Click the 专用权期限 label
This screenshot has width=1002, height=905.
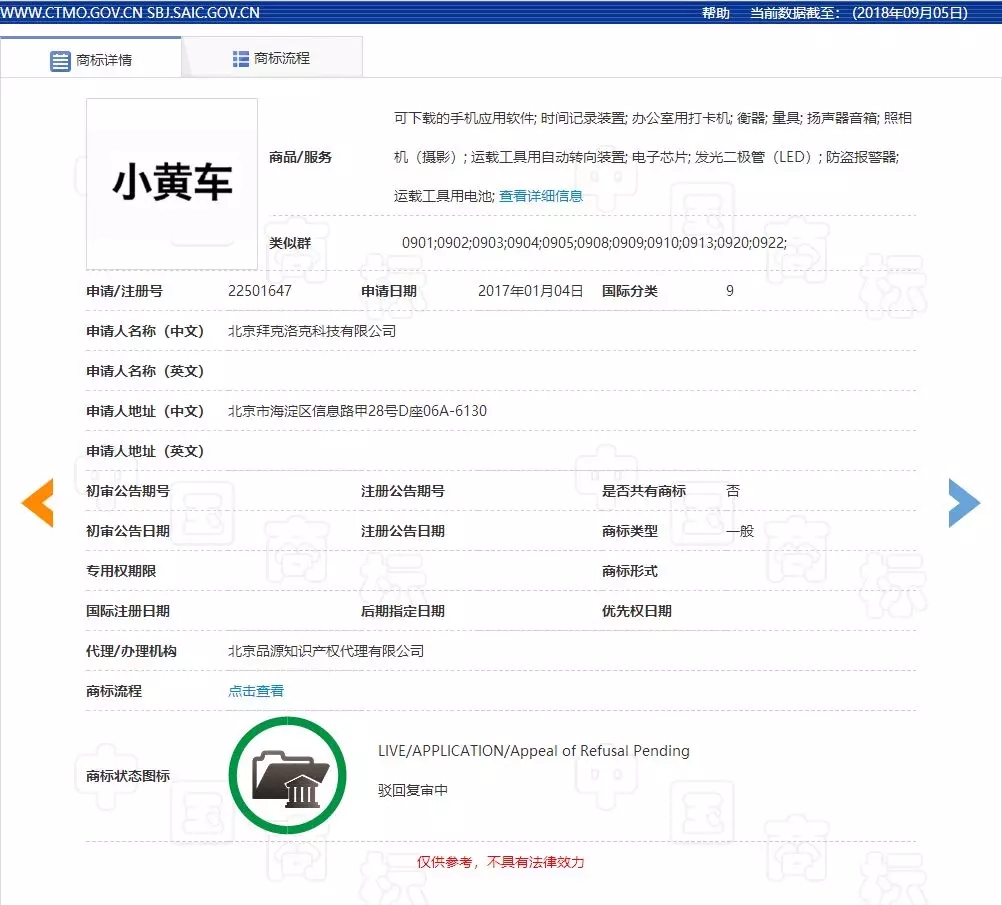pyautogui.click(x=121, y=571)
